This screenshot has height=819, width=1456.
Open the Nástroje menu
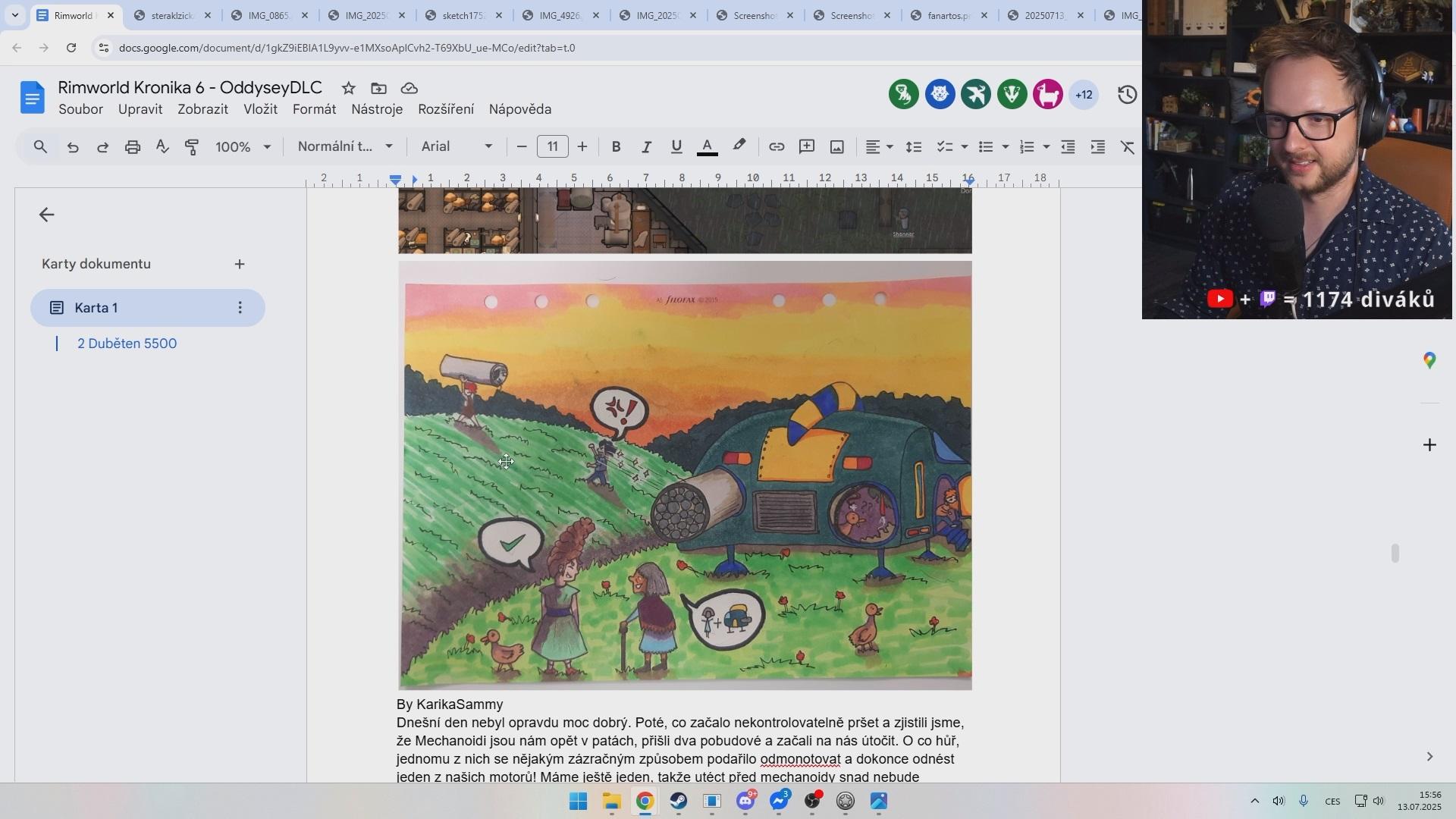[x=377, y=109]
